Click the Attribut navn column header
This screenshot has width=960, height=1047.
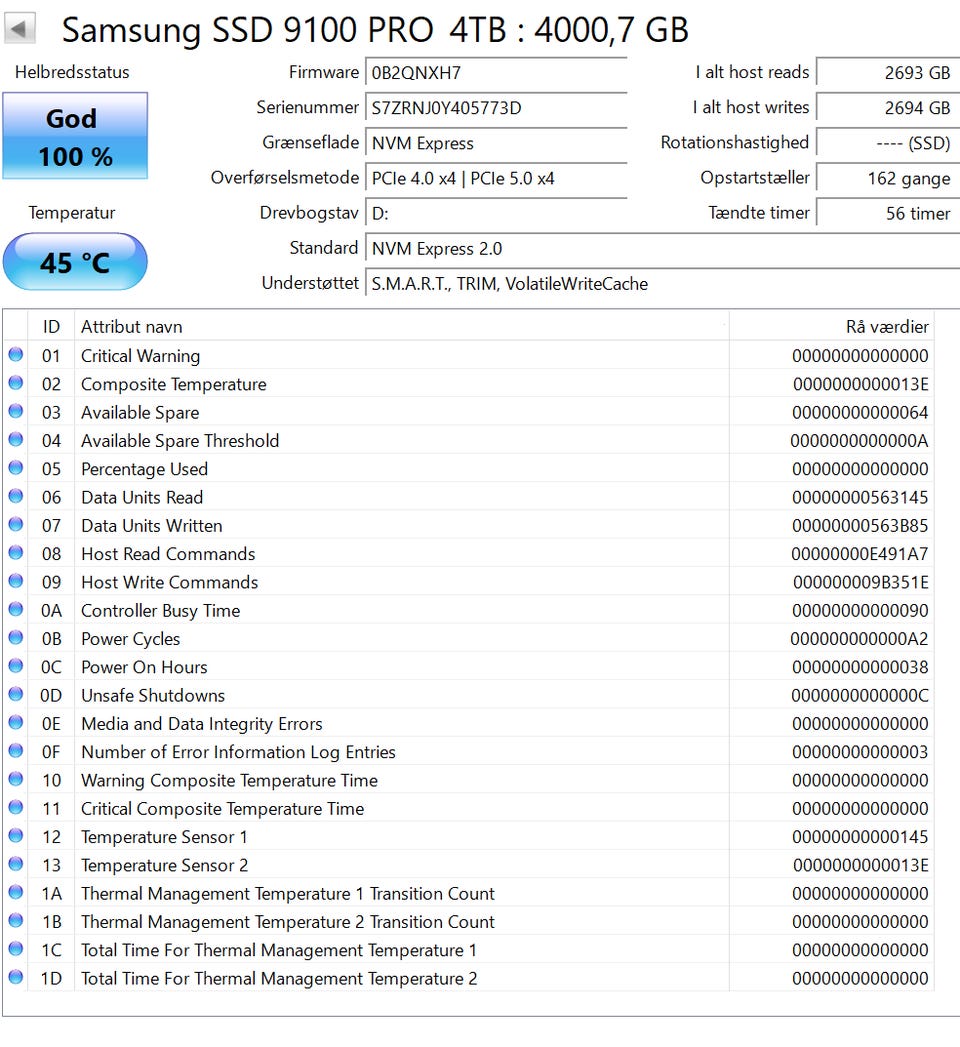(401, 327)
